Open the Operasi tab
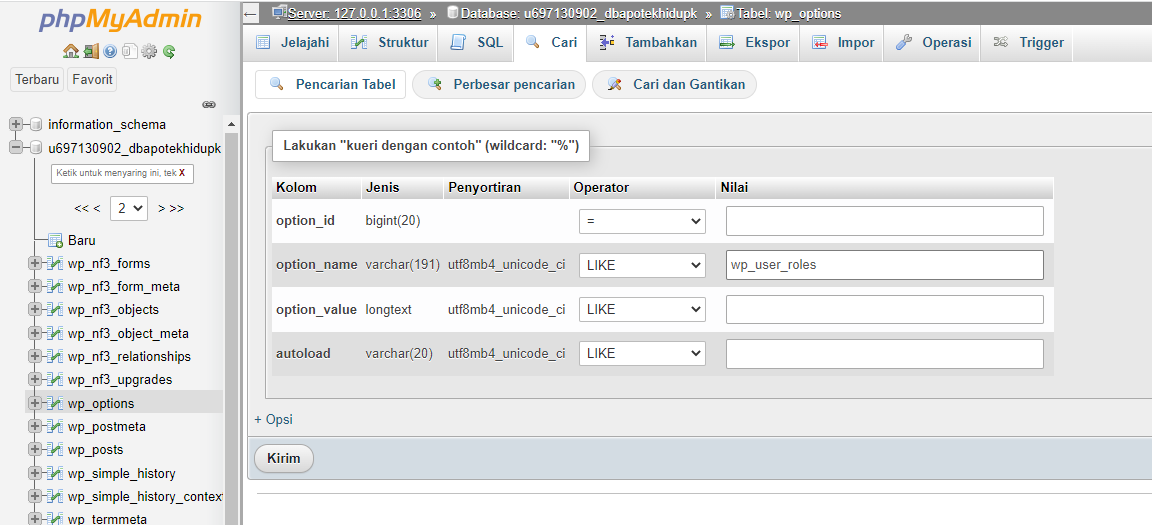The height and width of the screenshot is (525, 1152). click(933, 43)
